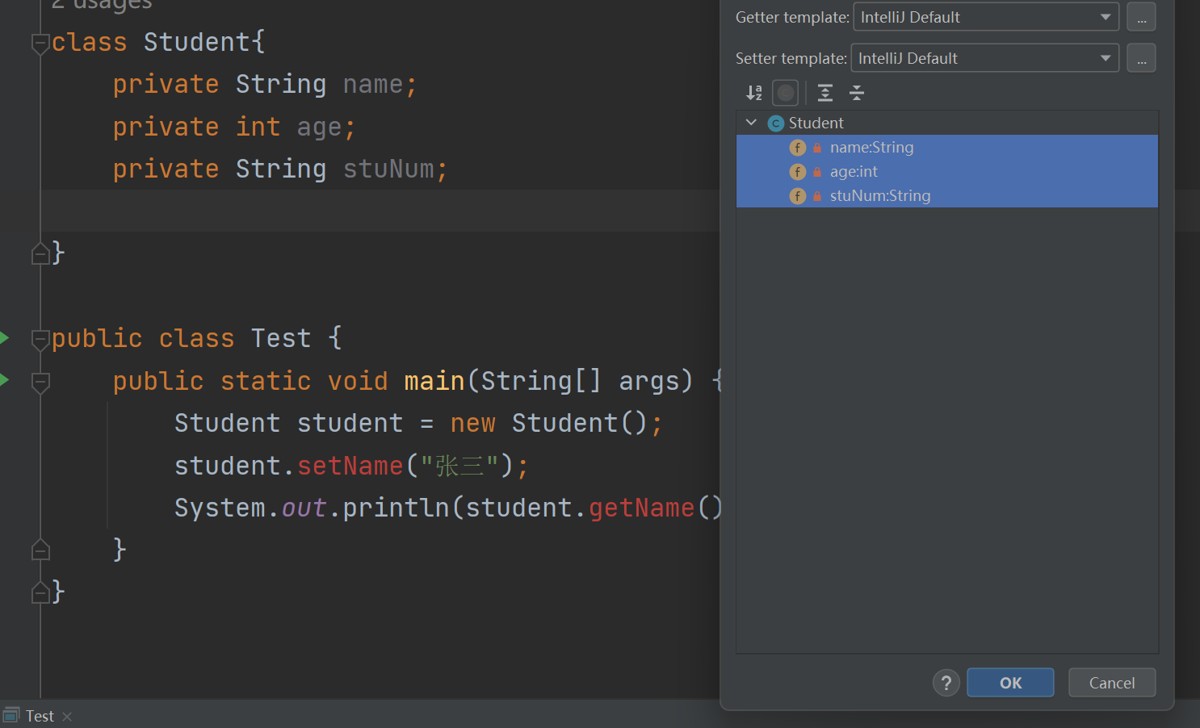Click the expand all icon
The image size is (1200, 728).
(x=825, y=93)
